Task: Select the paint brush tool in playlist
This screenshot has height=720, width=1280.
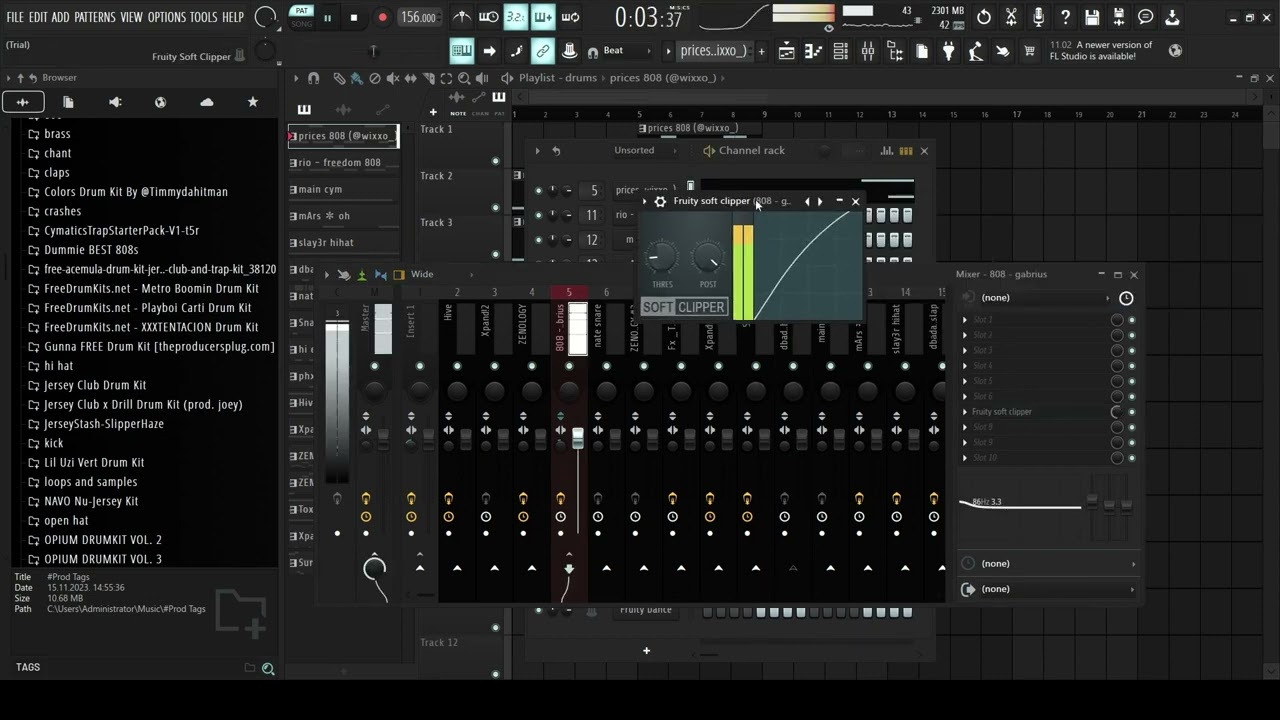Action: 357,78
